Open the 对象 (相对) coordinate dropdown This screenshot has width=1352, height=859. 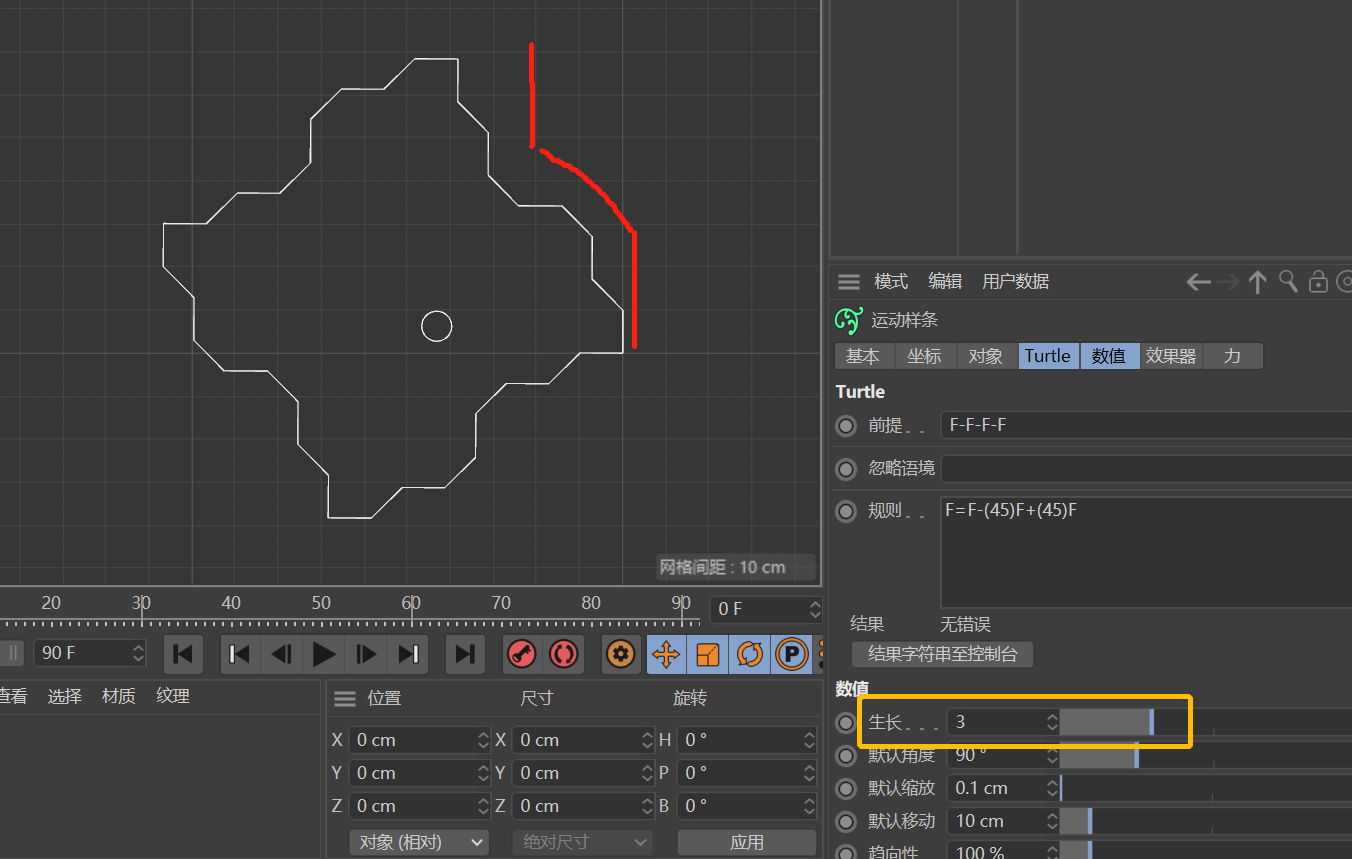point(419,842)
